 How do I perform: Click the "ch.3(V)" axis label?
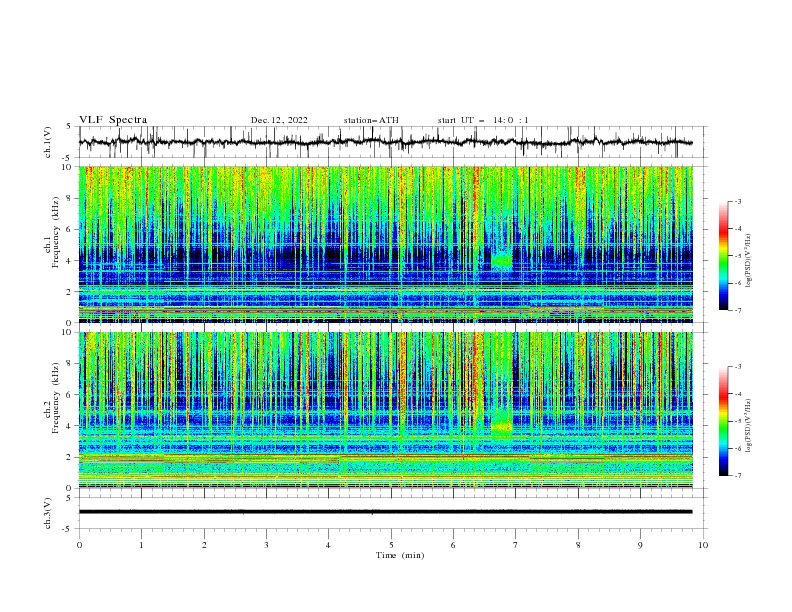click(x=48, y=513)
